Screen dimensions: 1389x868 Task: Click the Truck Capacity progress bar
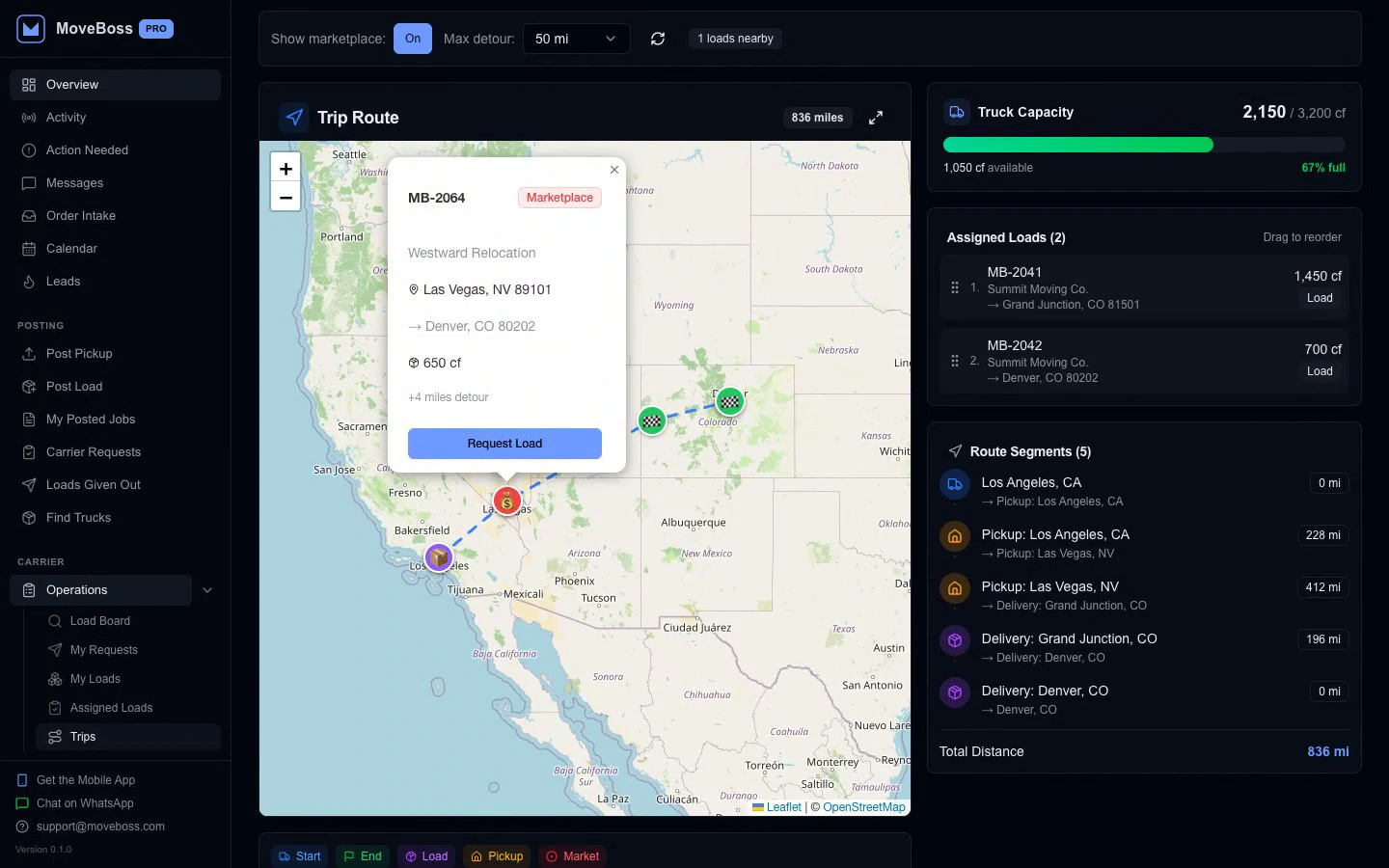tap(1144, 145)
